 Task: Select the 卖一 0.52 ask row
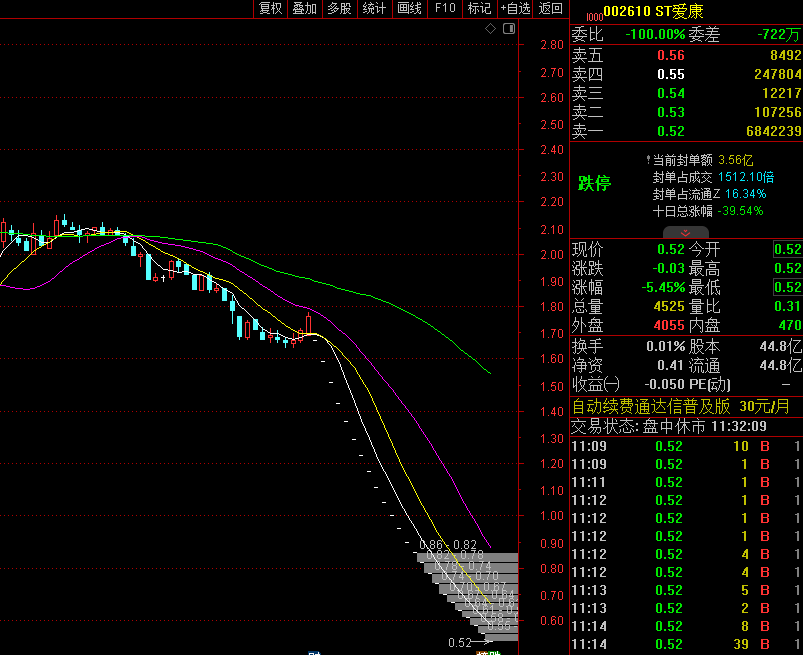coord(686,131)
